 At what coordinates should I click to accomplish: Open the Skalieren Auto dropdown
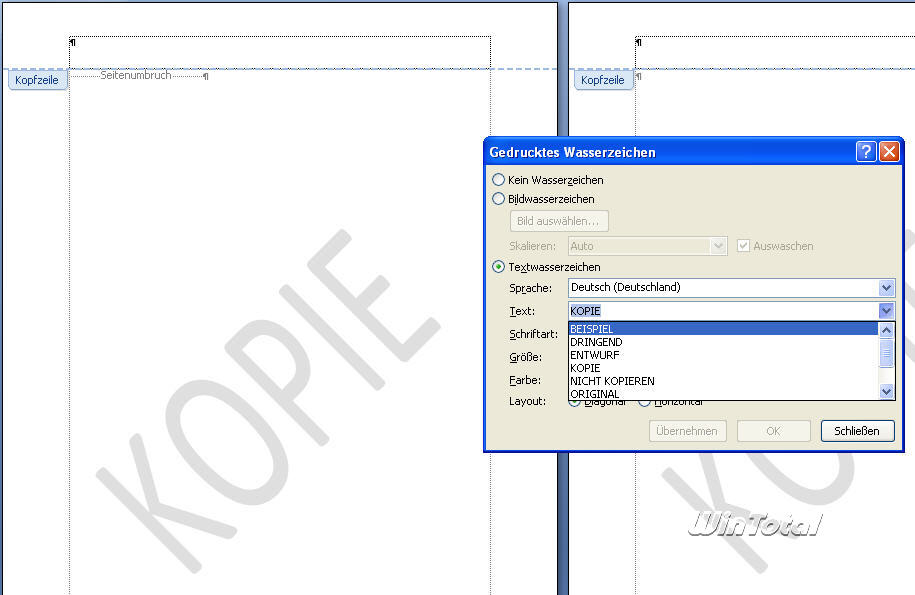pos(718,246)
